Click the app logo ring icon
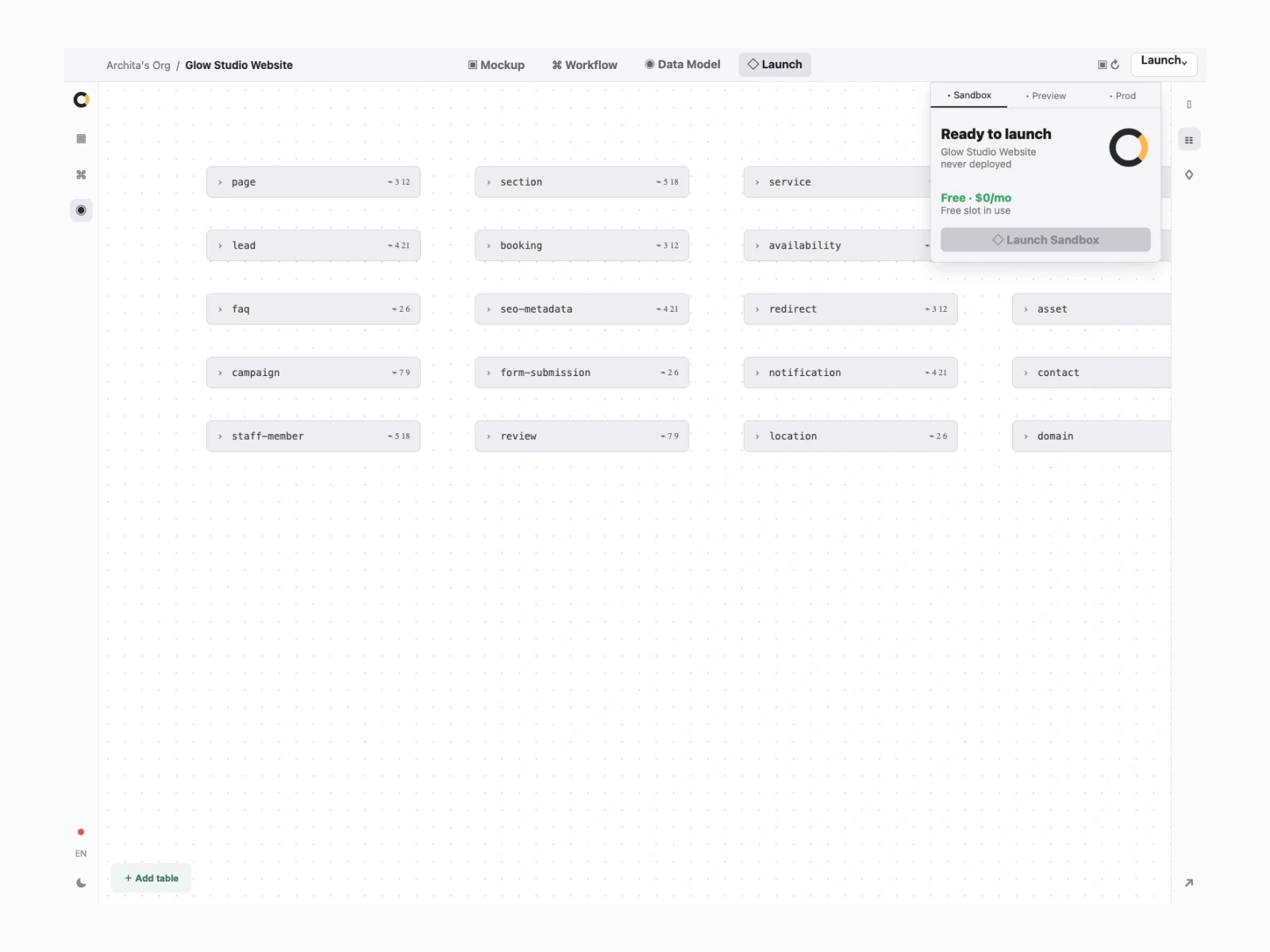 click(x=81, y=100)
